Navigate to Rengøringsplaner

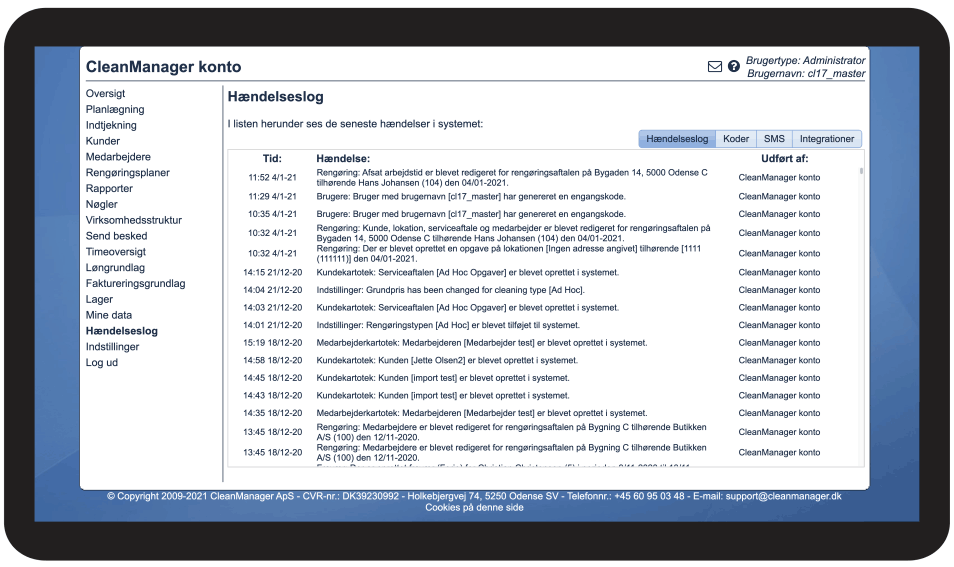(x=128, y=173)
